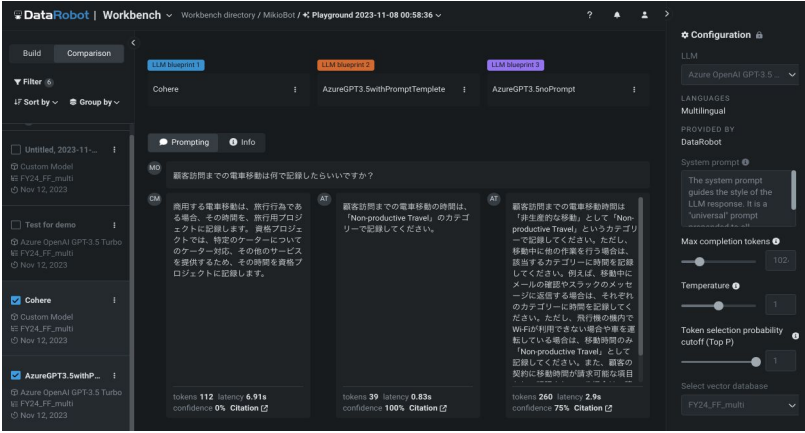Image resolution: width=805 pixels, height=433 pixels.
Task: Adjust the Top P cutoff slider
Action: tap(756, 362)
